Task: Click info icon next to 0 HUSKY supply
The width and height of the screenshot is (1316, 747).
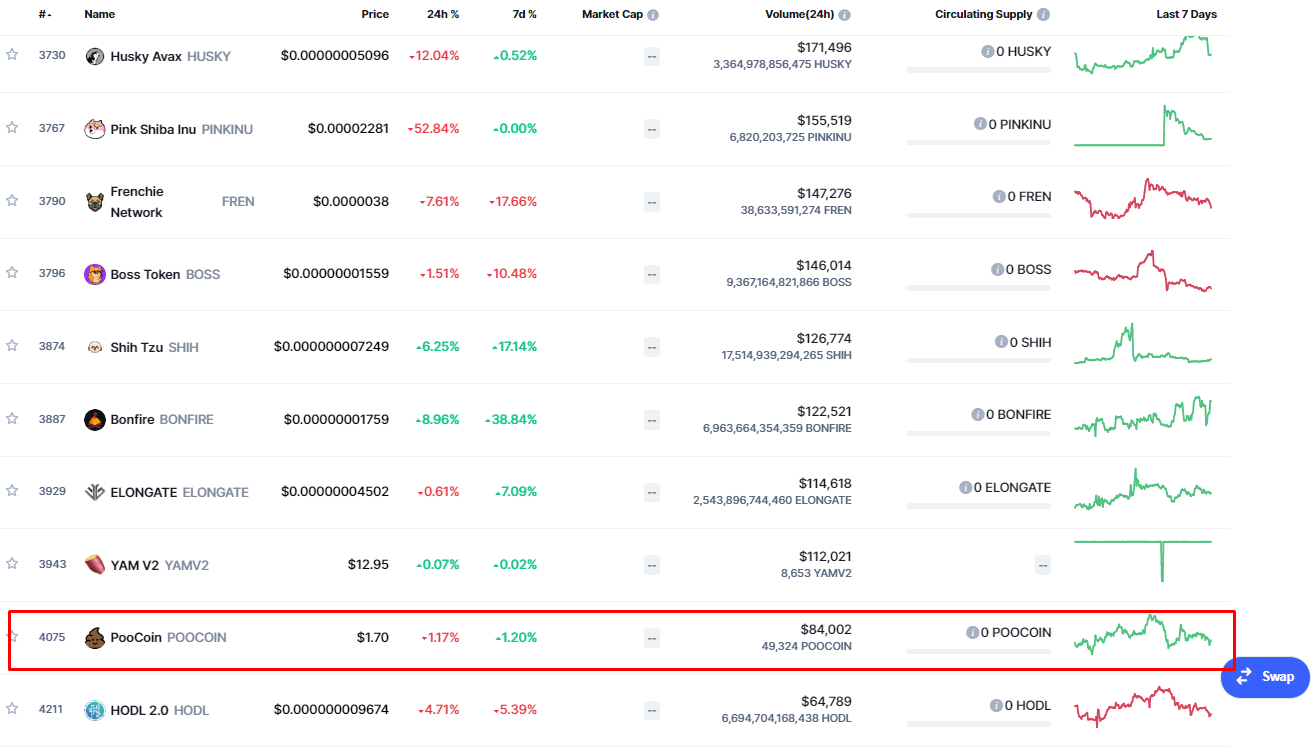Action: pos(987,51)
